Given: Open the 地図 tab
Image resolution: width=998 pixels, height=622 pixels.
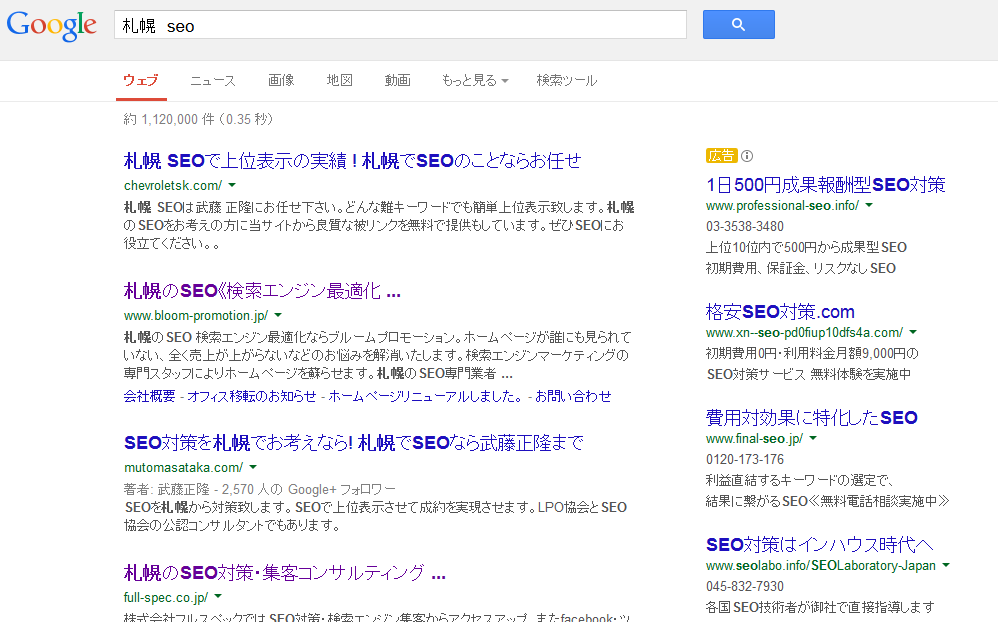Looking at the screenshot, I should click(339, 80).
